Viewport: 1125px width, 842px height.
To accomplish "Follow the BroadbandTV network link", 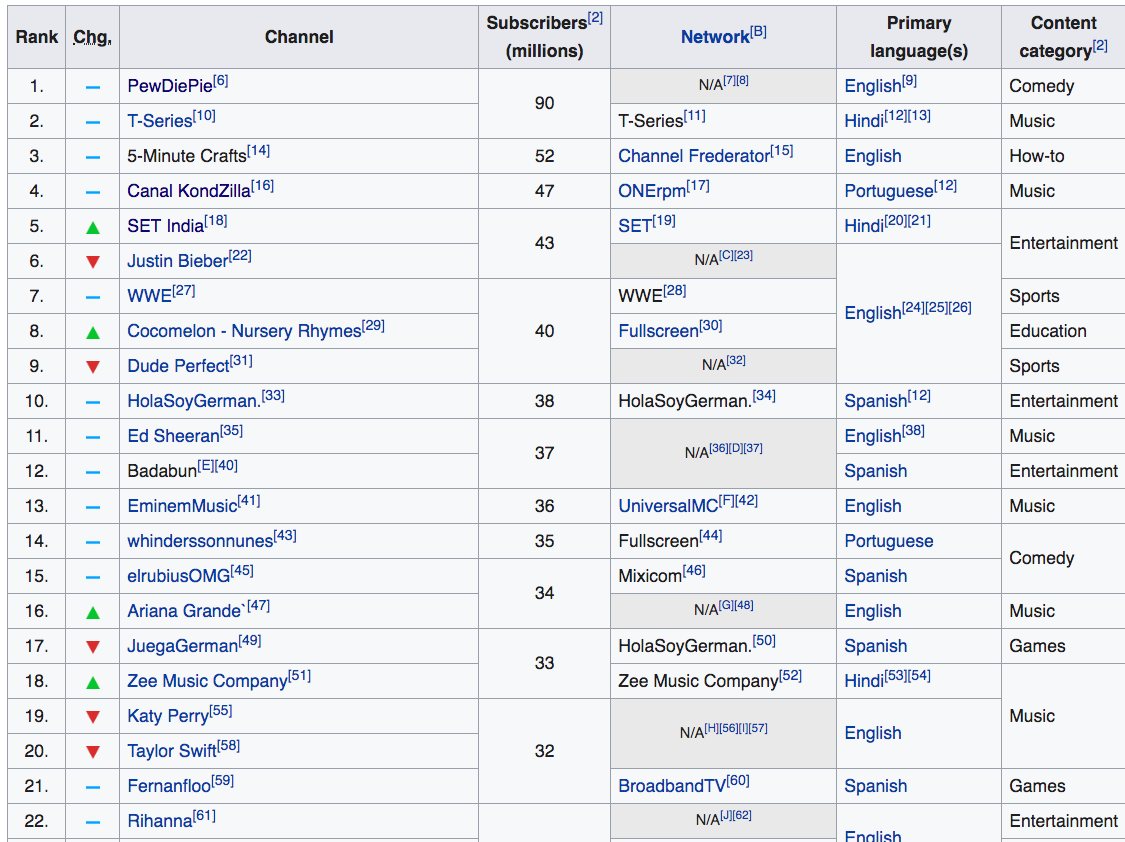I will pos(671,786).
